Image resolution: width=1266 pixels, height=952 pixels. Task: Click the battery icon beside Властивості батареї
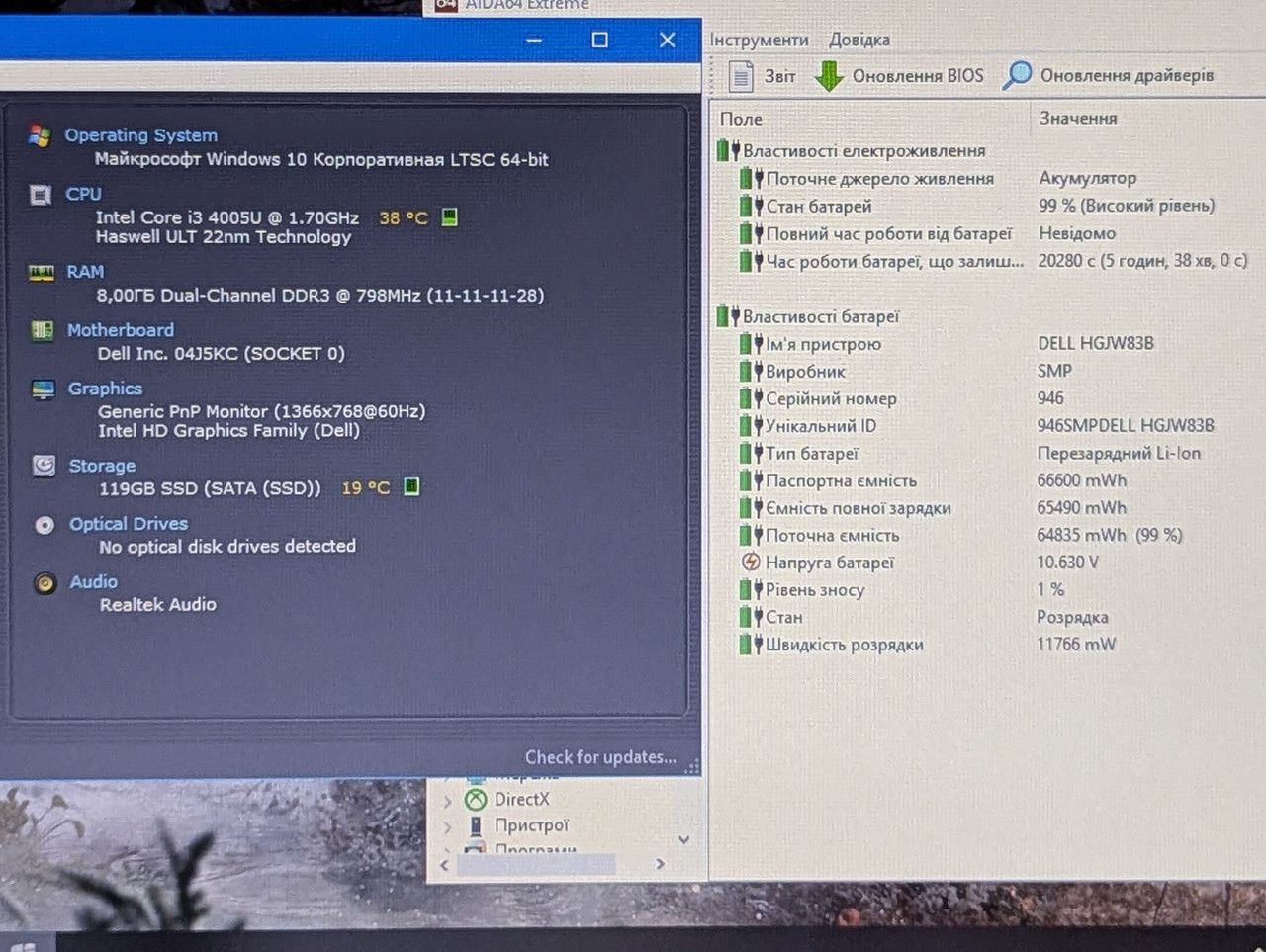(729, 316)
